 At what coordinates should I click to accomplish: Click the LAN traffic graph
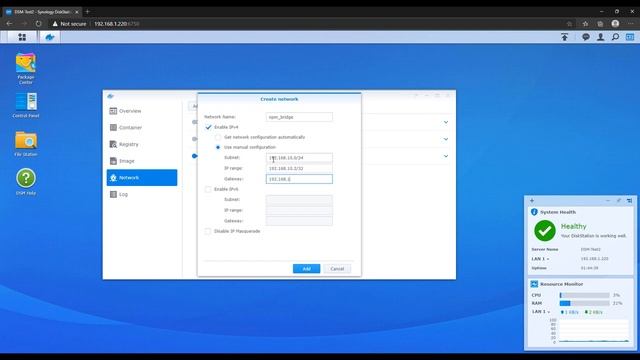(x=594, y=331)
